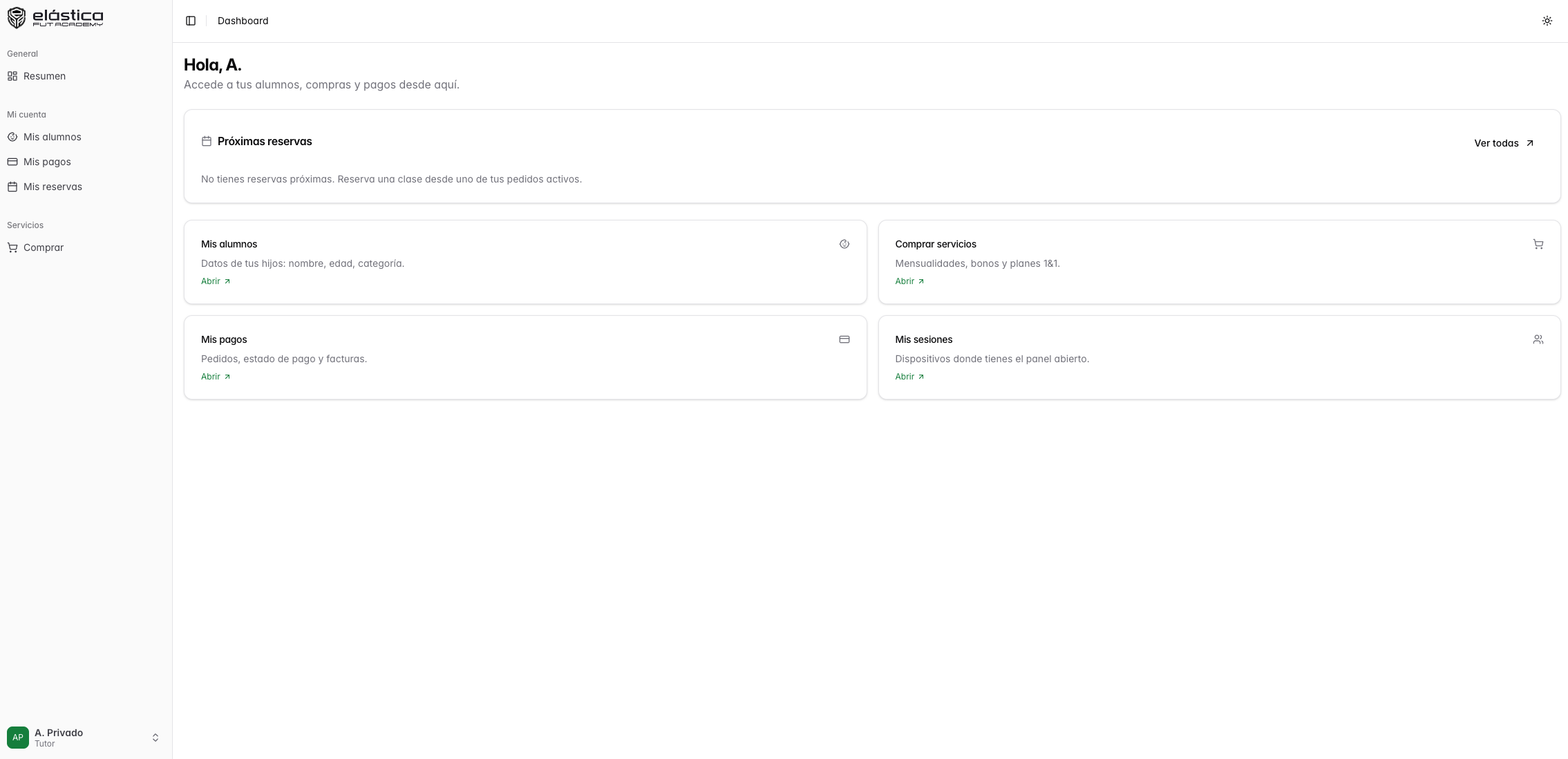1568x759 pixels.
Task: Click the Mis sesiones card title
Action: (x=924, y=339)
